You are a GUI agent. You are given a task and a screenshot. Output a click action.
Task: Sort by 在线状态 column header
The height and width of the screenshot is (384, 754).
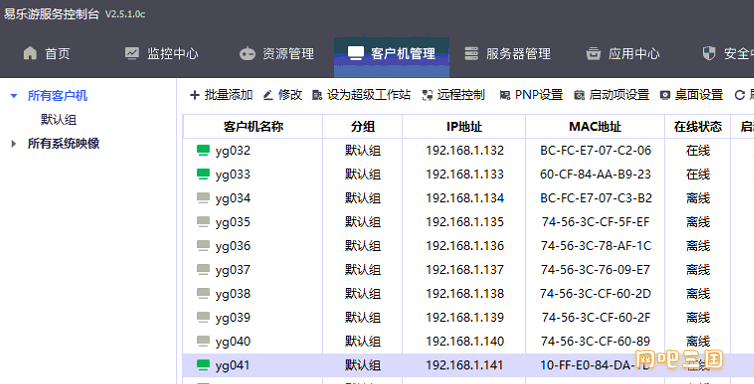[x=698, y=126]
